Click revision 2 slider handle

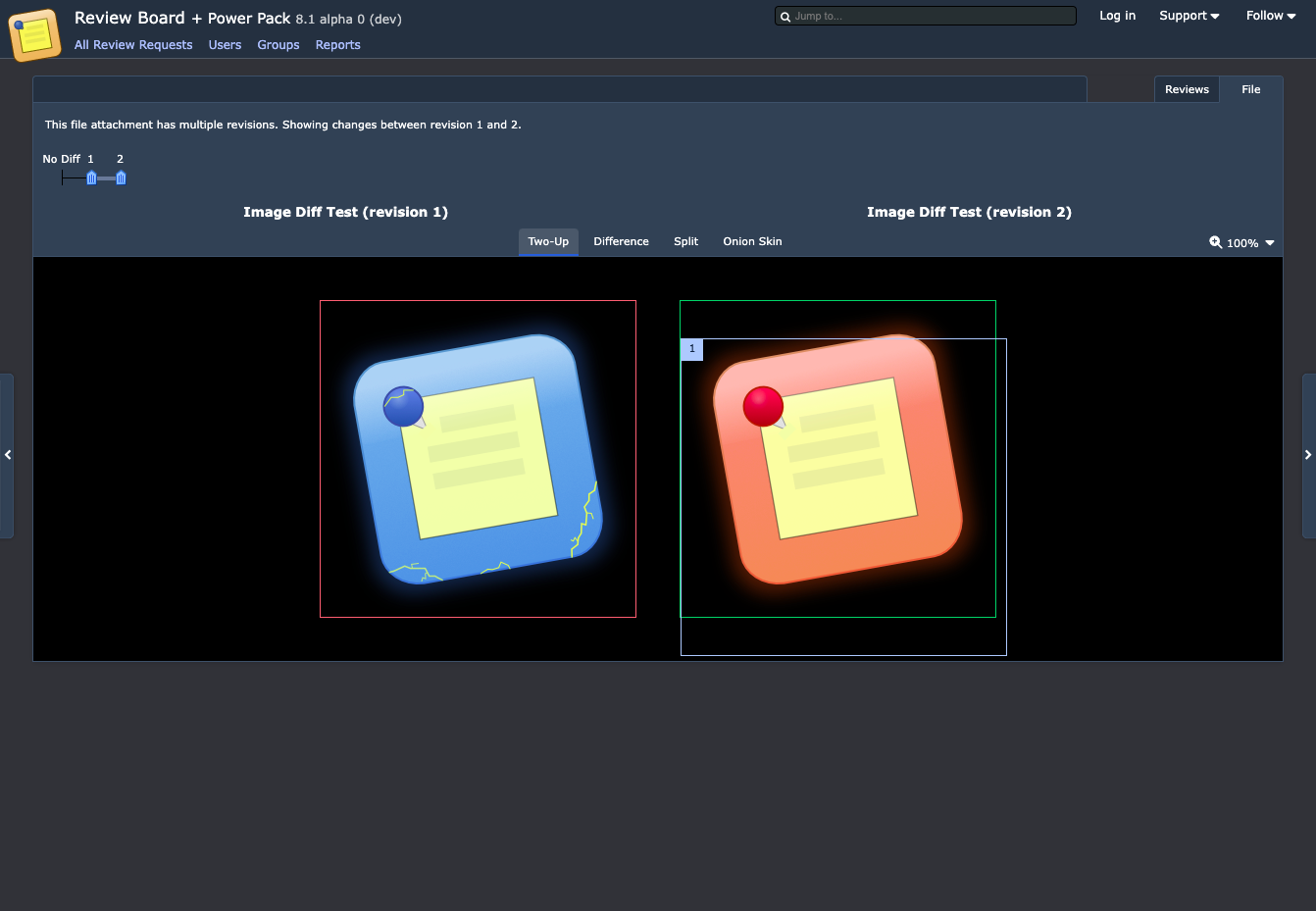[x=121, y=177]
